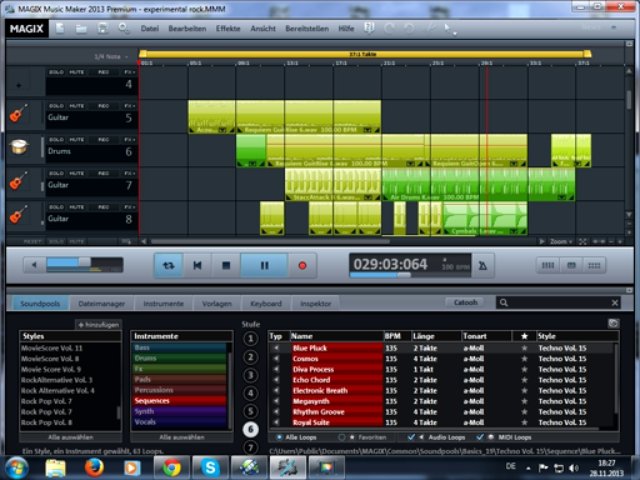Viewport: 640px width, 480px height.
Task: Open the FX menu on track 7
Action: pos(128,171)
